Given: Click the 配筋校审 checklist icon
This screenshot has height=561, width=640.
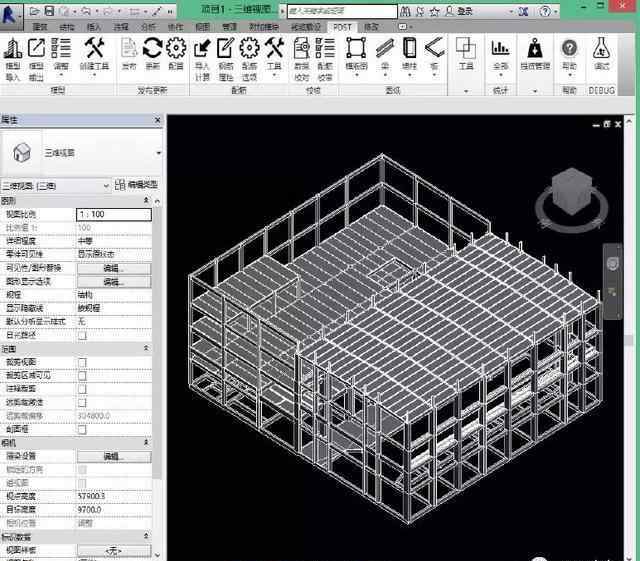Looking at the screenshot, I should point(325,48).
